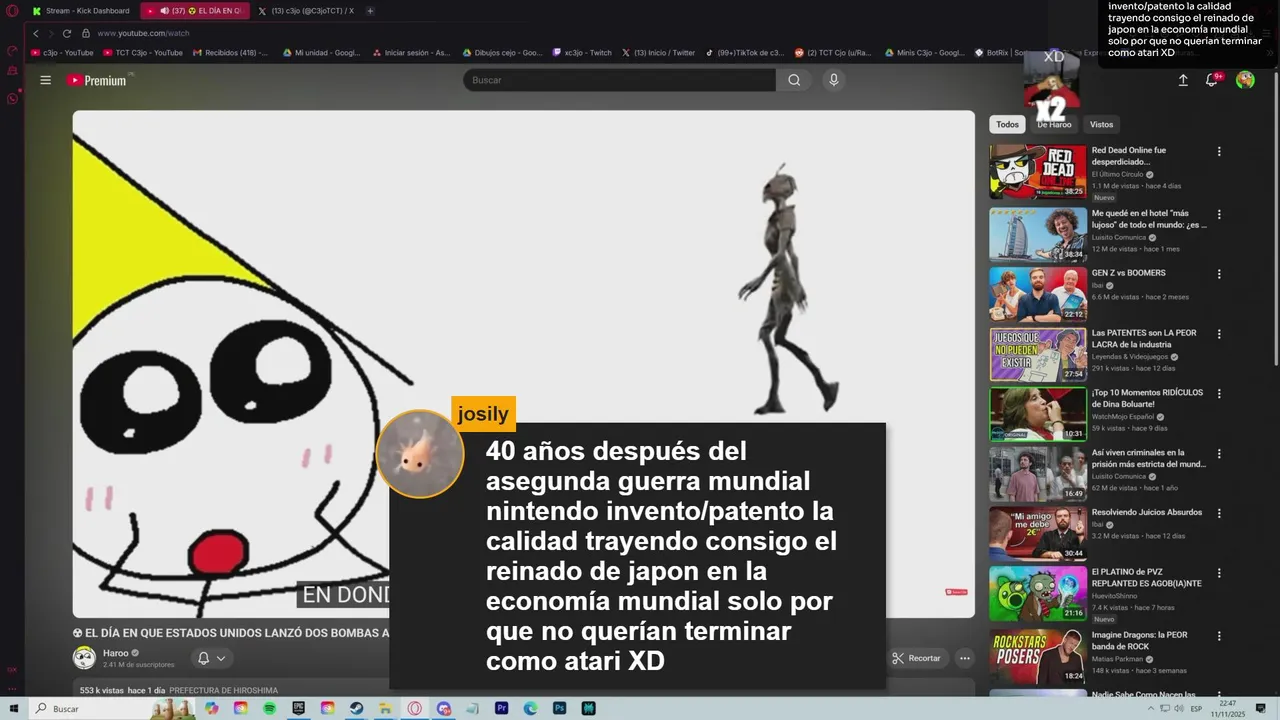
Task: Click the ESP language indicator
Action: [x=1197, y=709]
